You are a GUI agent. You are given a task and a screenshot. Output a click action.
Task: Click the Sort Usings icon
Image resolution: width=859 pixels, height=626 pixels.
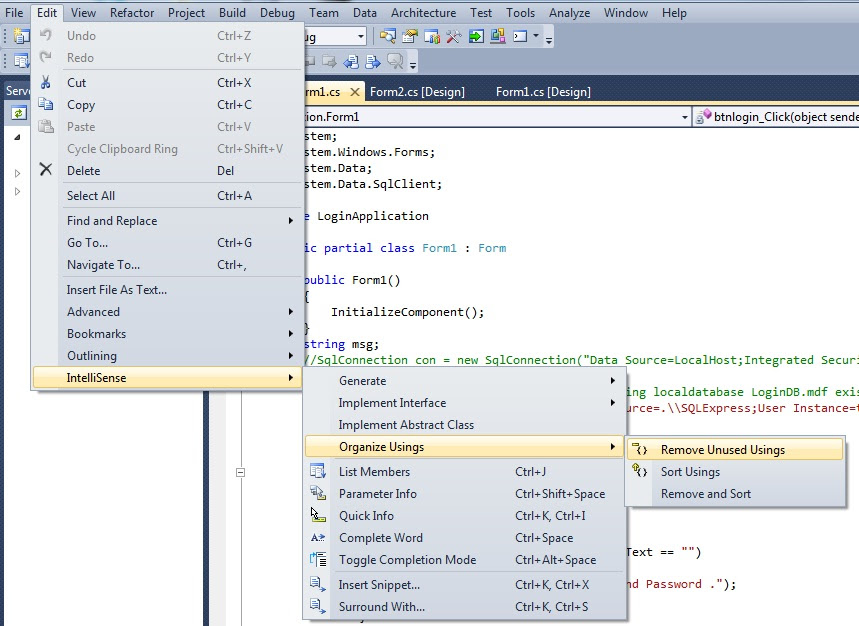click(x=640, y=470)
